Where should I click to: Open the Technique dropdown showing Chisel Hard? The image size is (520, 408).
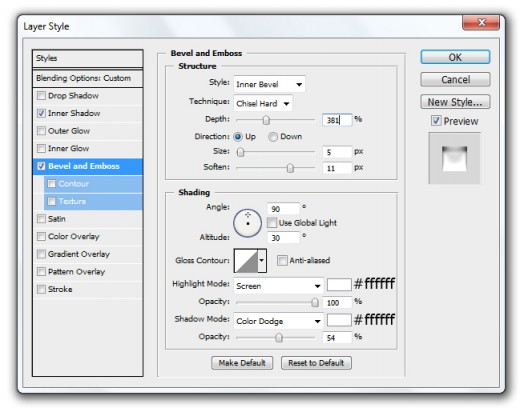pyautogui.click(x=263, y=104)
